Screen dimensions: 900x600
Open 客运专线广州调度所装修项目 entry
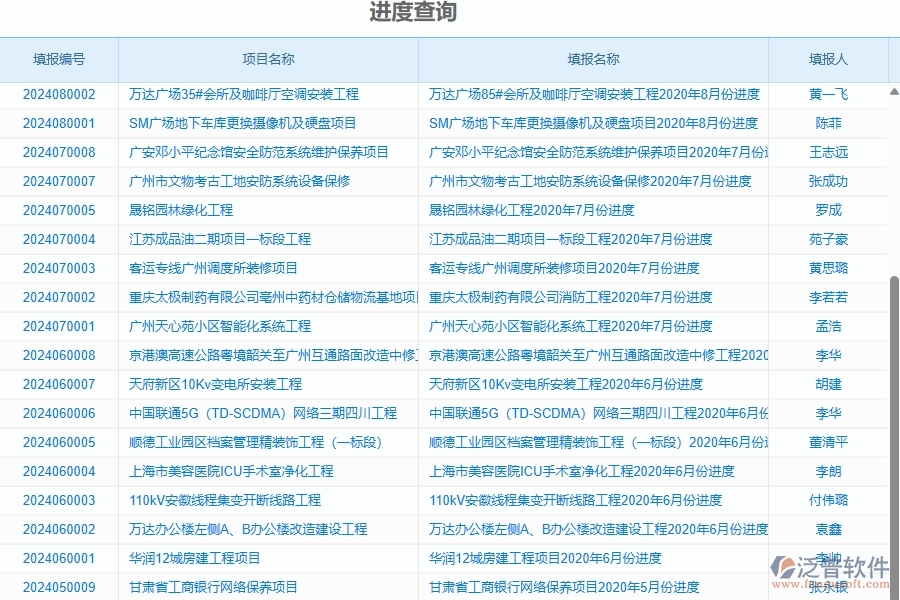click(219, 268)
